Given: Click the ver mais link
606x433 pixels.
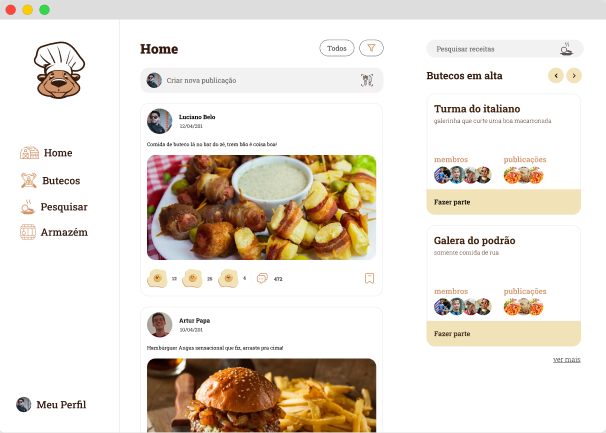Looking at the screenshot, I should click(x=567, y=360).
